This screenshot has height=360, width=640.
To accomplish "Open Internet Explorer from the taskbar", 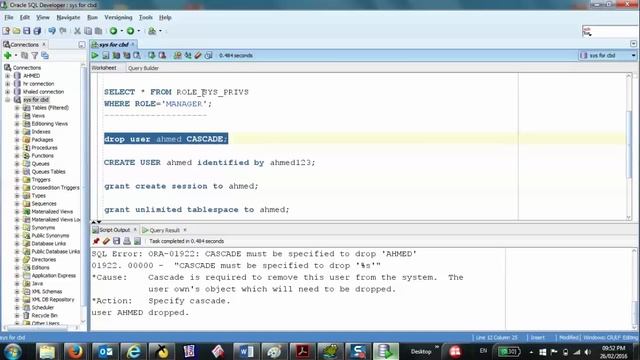I will pos(133,351).
